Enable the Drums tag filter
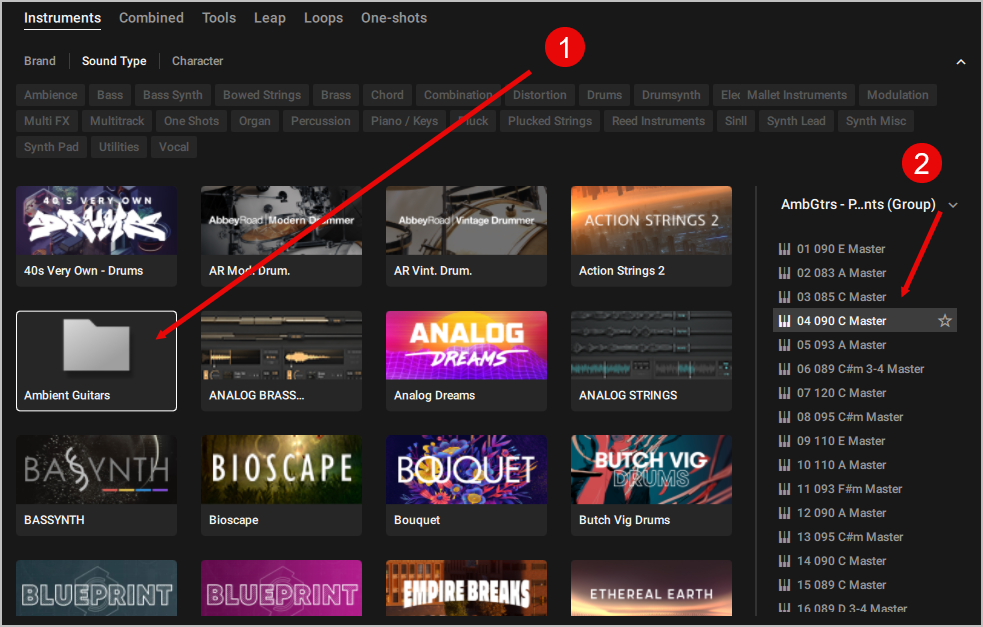The image size is (983, 627). pyautogui.click(x=604, y=95)
